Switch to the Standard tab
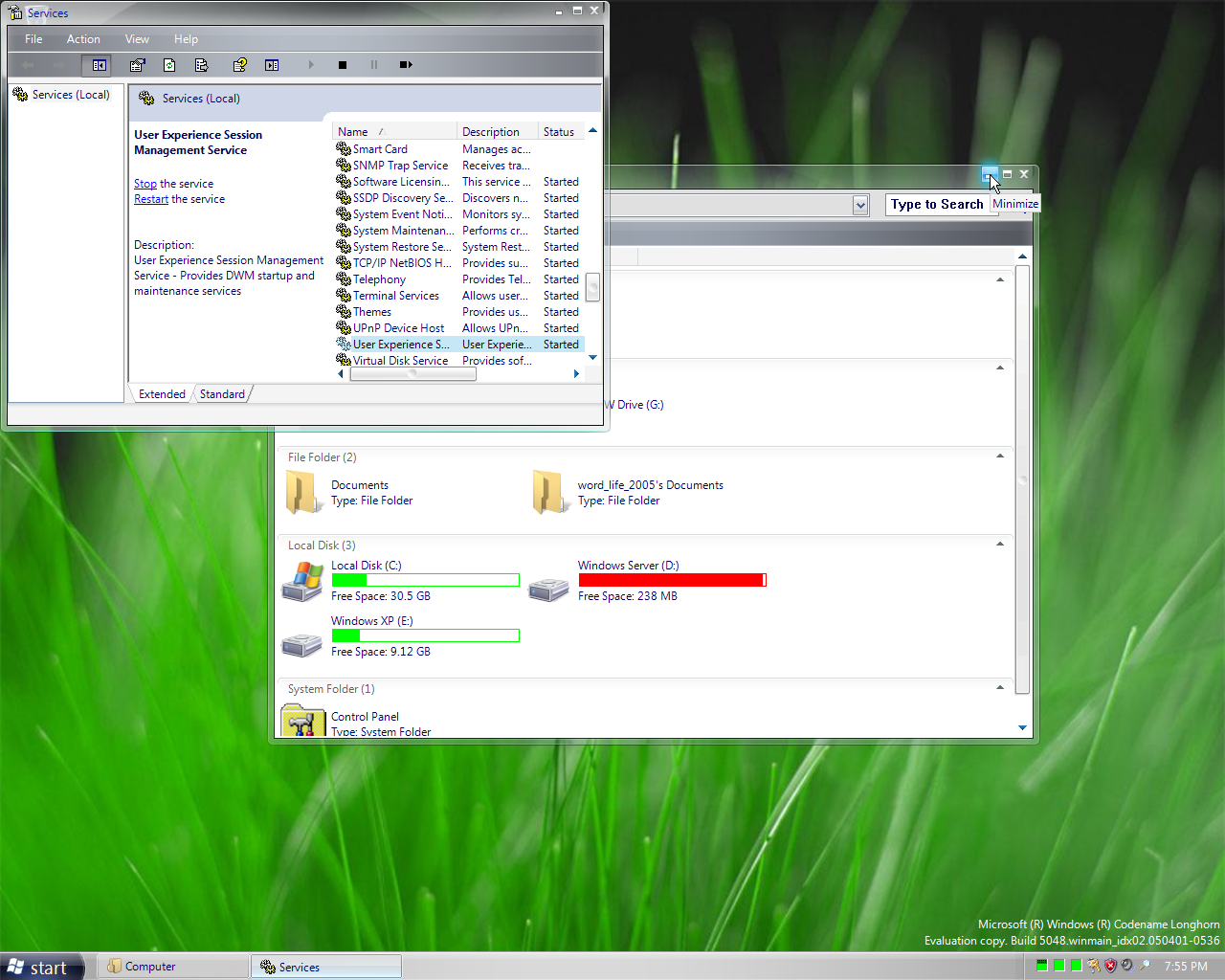This screenshot has height=980, width=1225. pyautogui.click(x=222, y=394)
